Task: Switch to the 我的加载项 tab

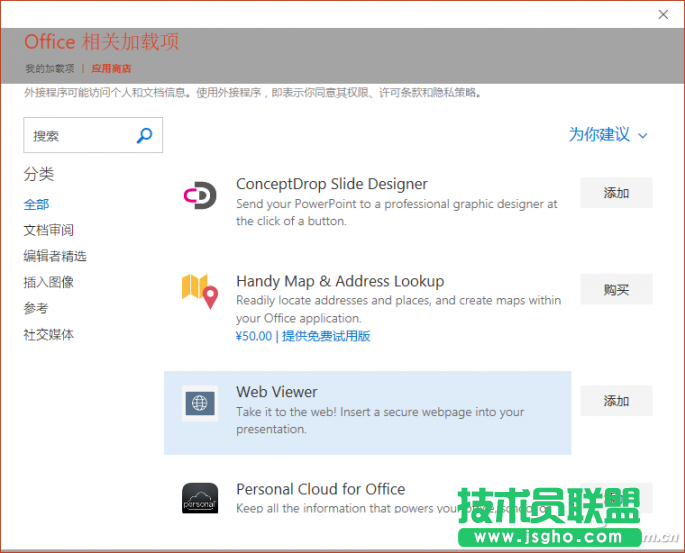Action: pos(49,69)
